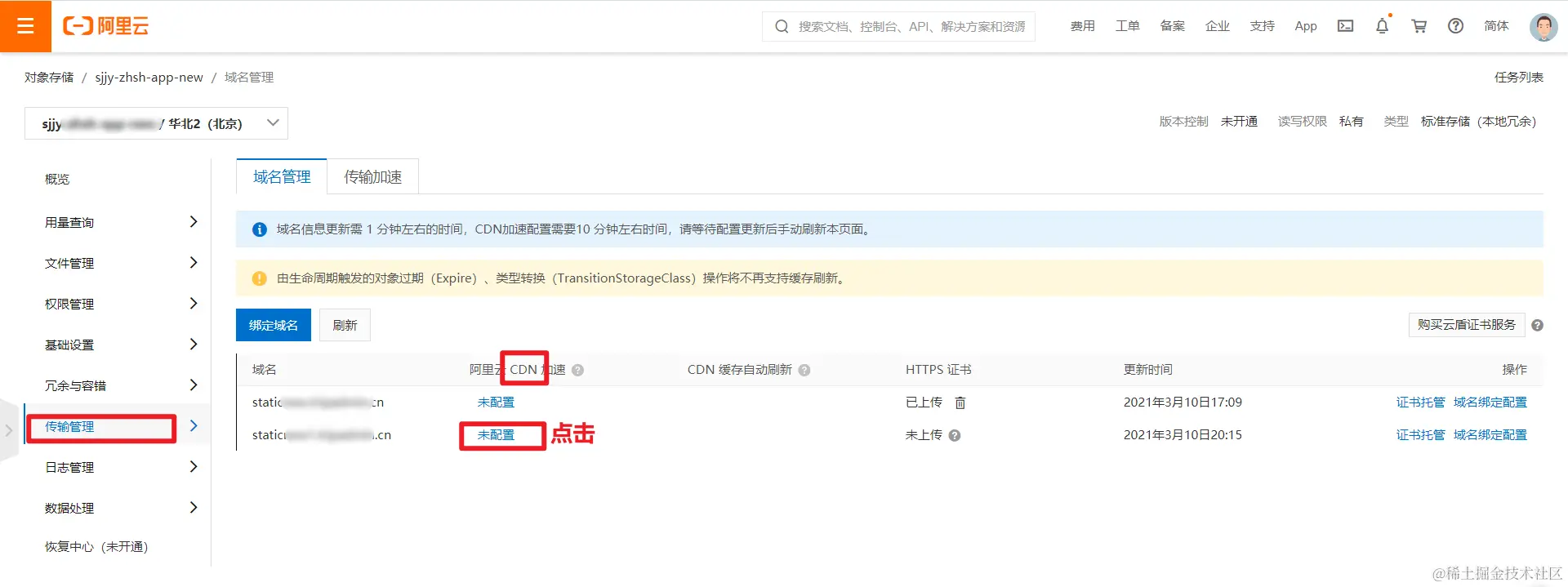
Task: Open 证书托管 for the 17:09 row
Action: point(1420,402)
